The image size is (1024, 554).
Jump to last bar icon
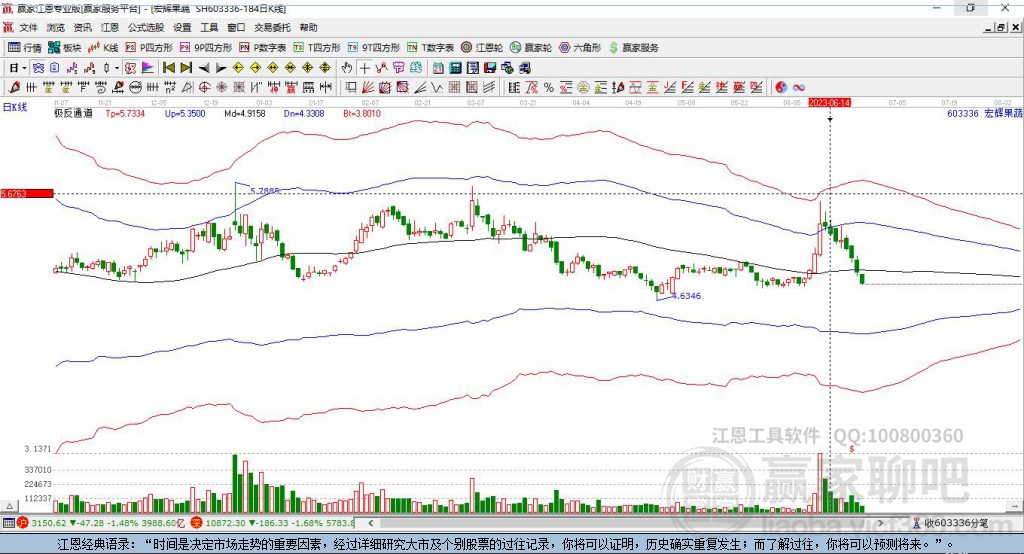click(186, 68)
